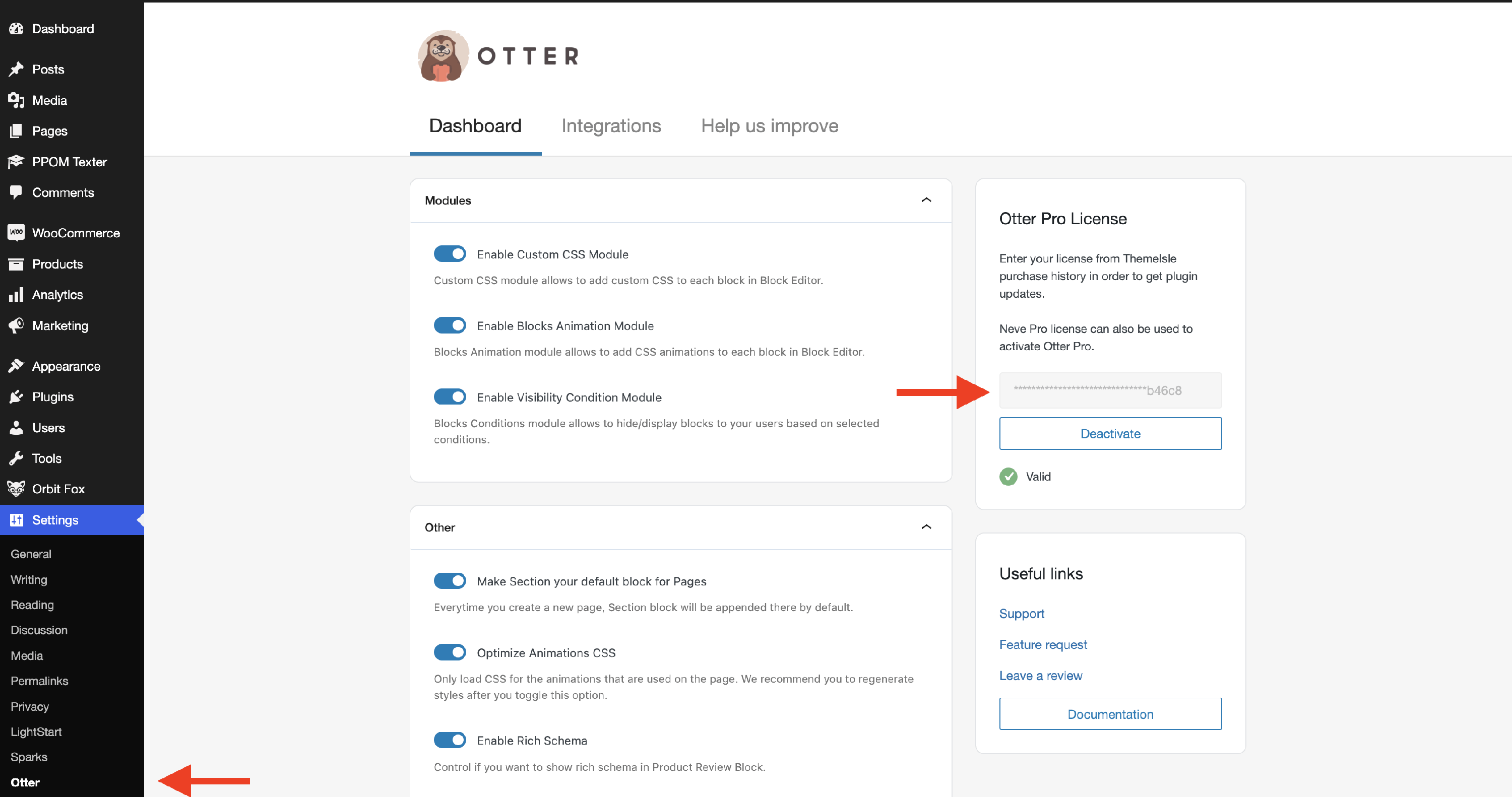Image resolution: width=1512 pixels, height=797 pixels.
Task: Switch to the Integrations tab
Action: [x=610, y=125]
